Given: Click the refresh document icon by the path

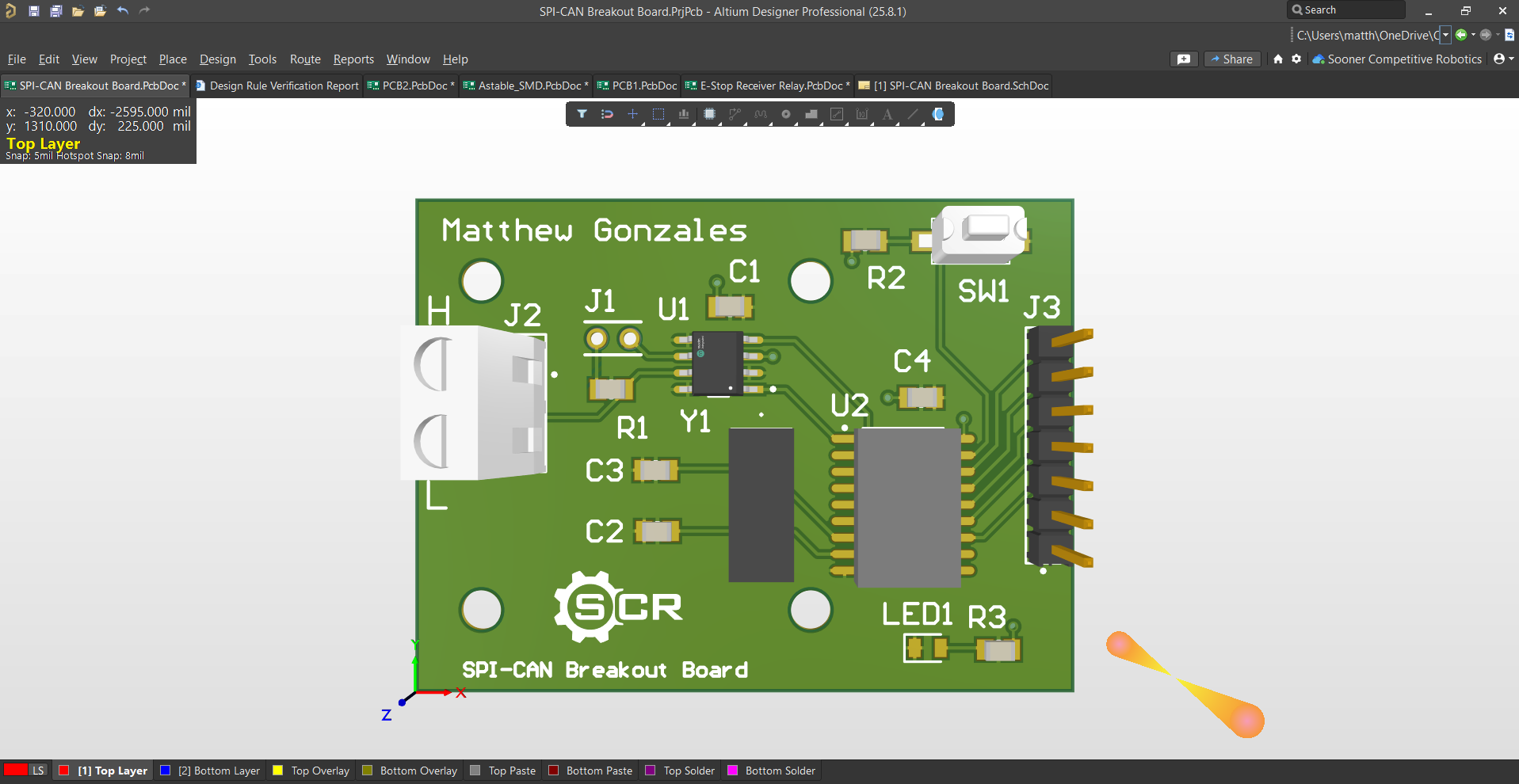Looking at the screenshot, I should pos(1509,35).
